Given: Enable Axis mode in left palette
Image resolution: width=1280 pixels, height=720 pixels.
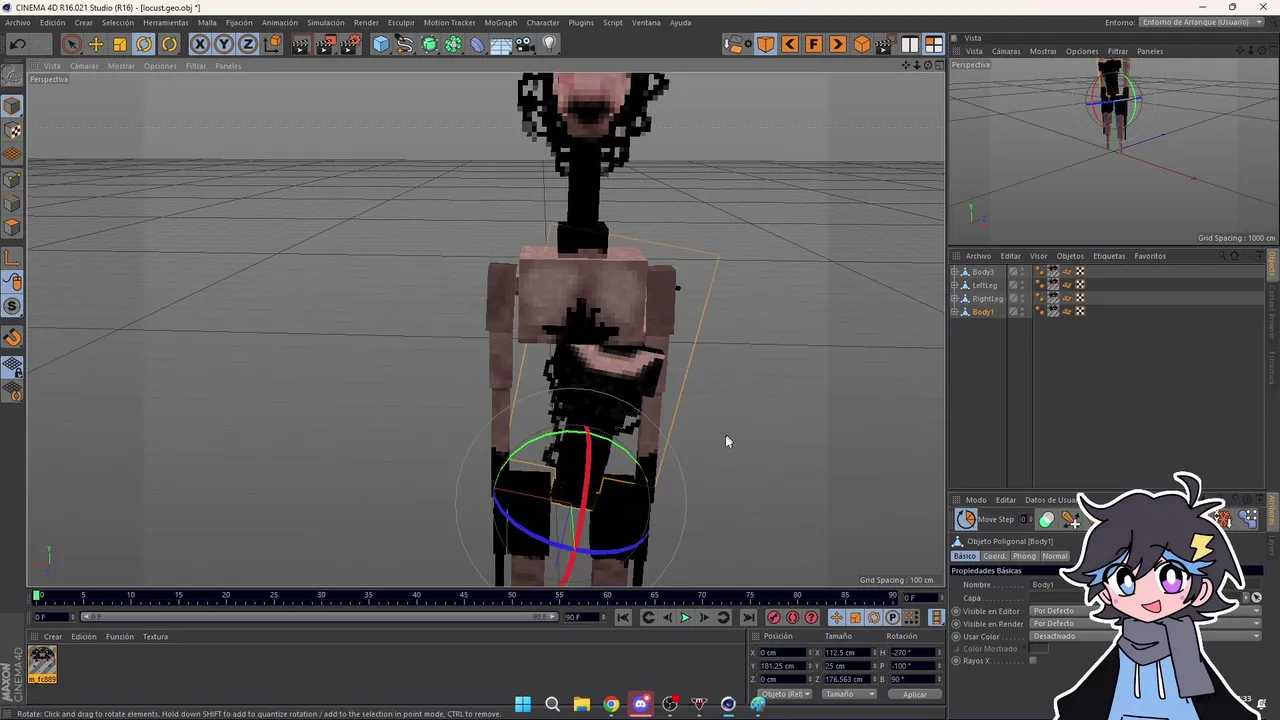Looking at the screenshot, I should tap(12, 259).
